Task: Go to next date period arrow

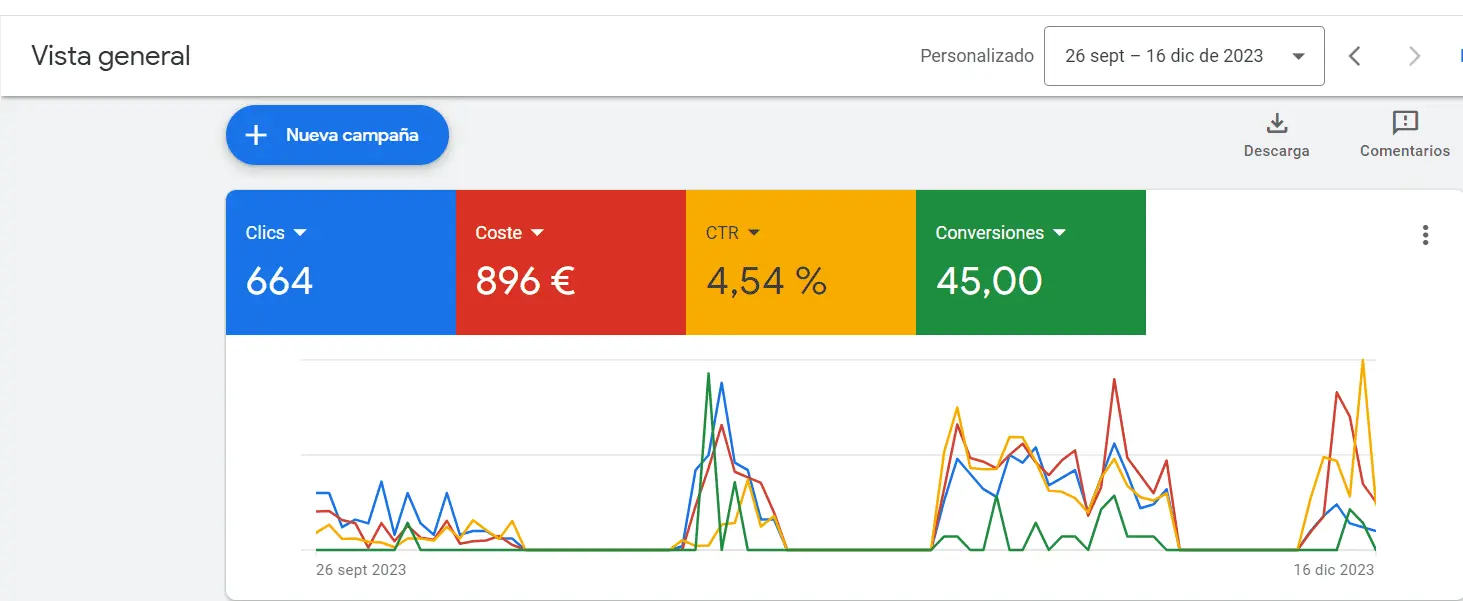Action: [1414, 56]
